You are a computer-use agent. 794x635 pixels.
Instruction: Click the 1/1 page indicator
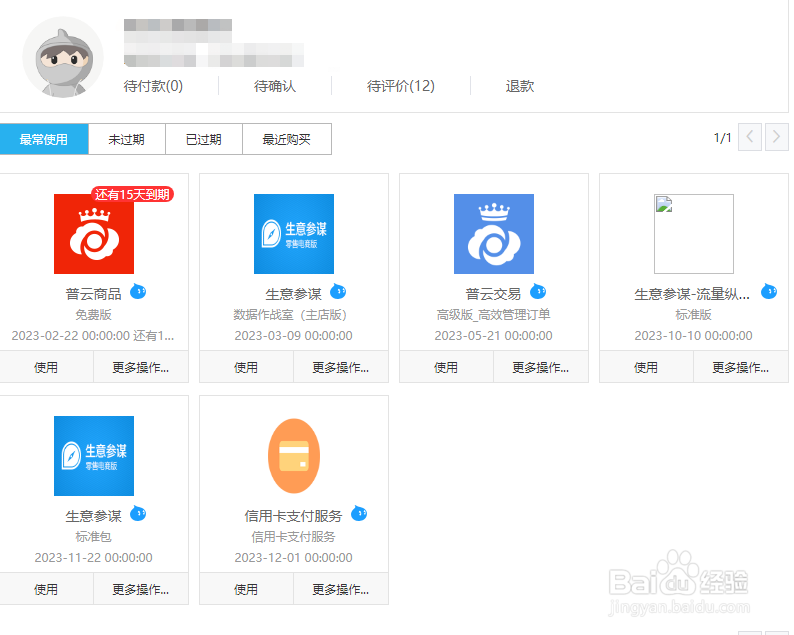[x=723, y=138]
